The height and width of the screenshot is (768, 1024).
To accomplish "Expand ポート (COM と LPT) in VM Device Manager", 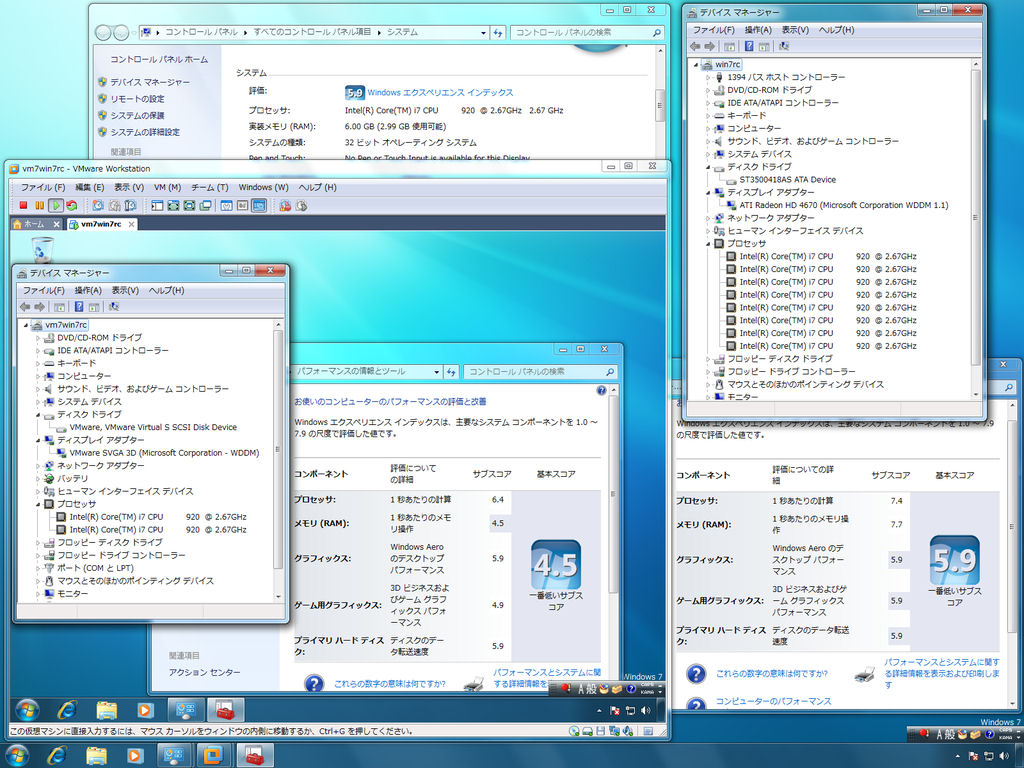I will coord(38,568).
